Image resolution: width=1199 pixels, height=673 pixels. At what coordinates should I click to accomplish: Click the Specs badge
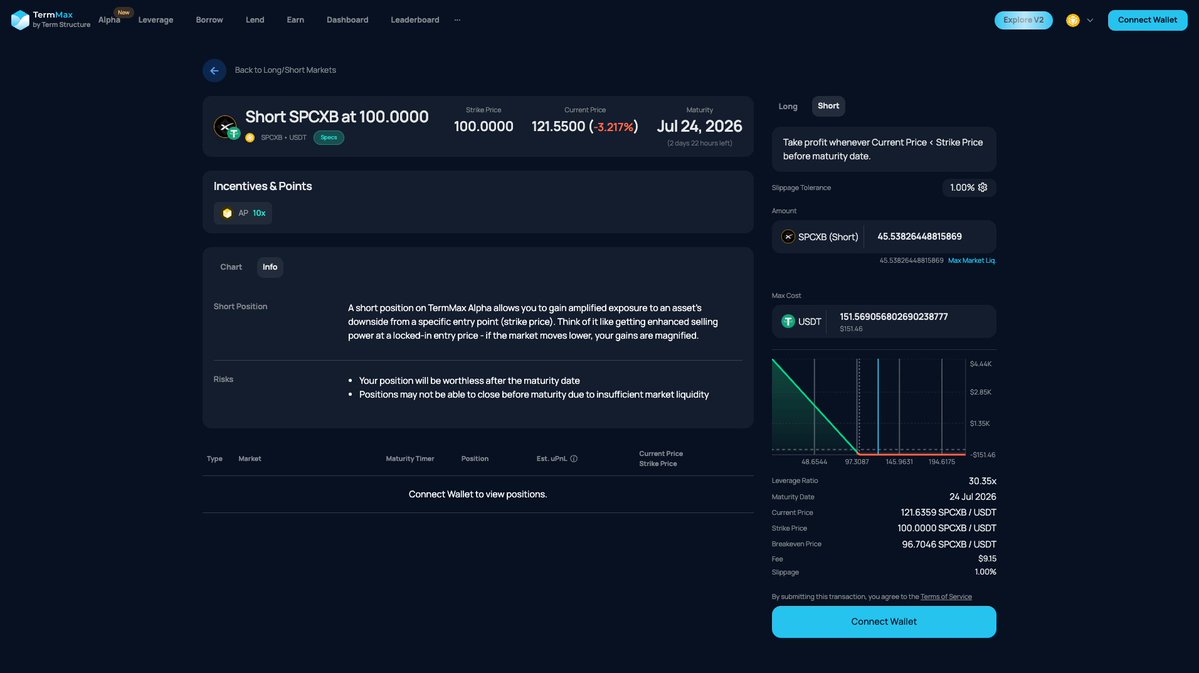point(329,138)
